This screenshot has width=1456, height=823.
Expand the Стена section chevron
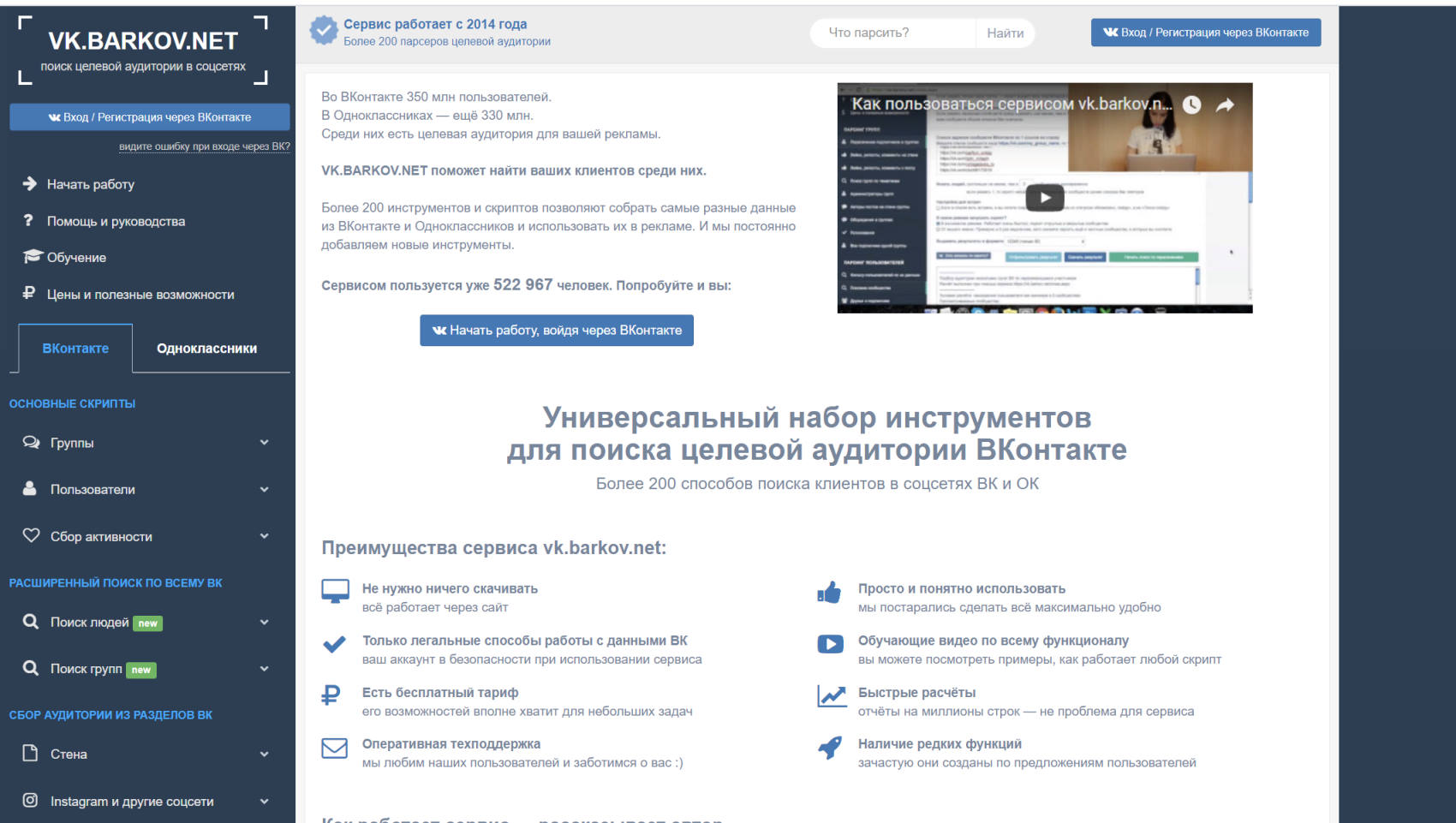264,754
